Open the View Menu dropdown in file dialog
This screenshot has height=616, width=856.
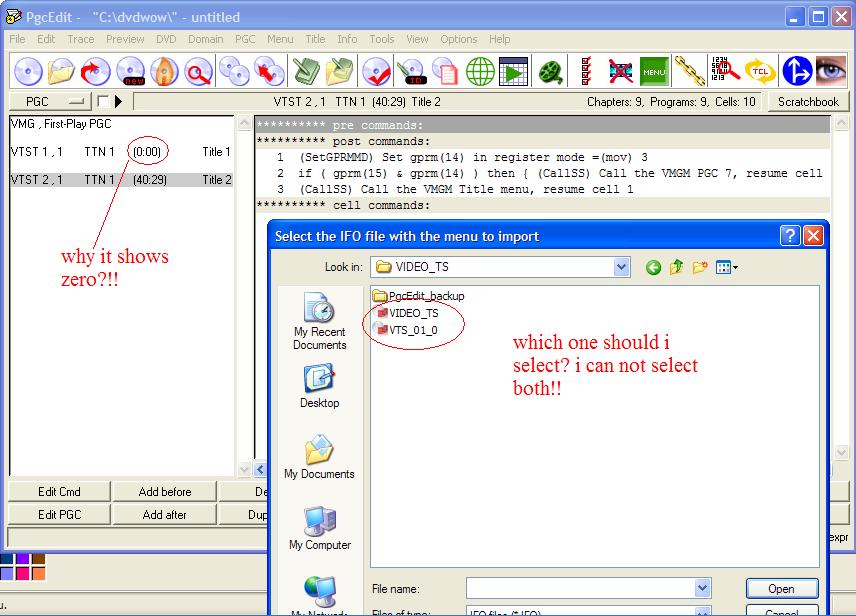coord(727,267)
